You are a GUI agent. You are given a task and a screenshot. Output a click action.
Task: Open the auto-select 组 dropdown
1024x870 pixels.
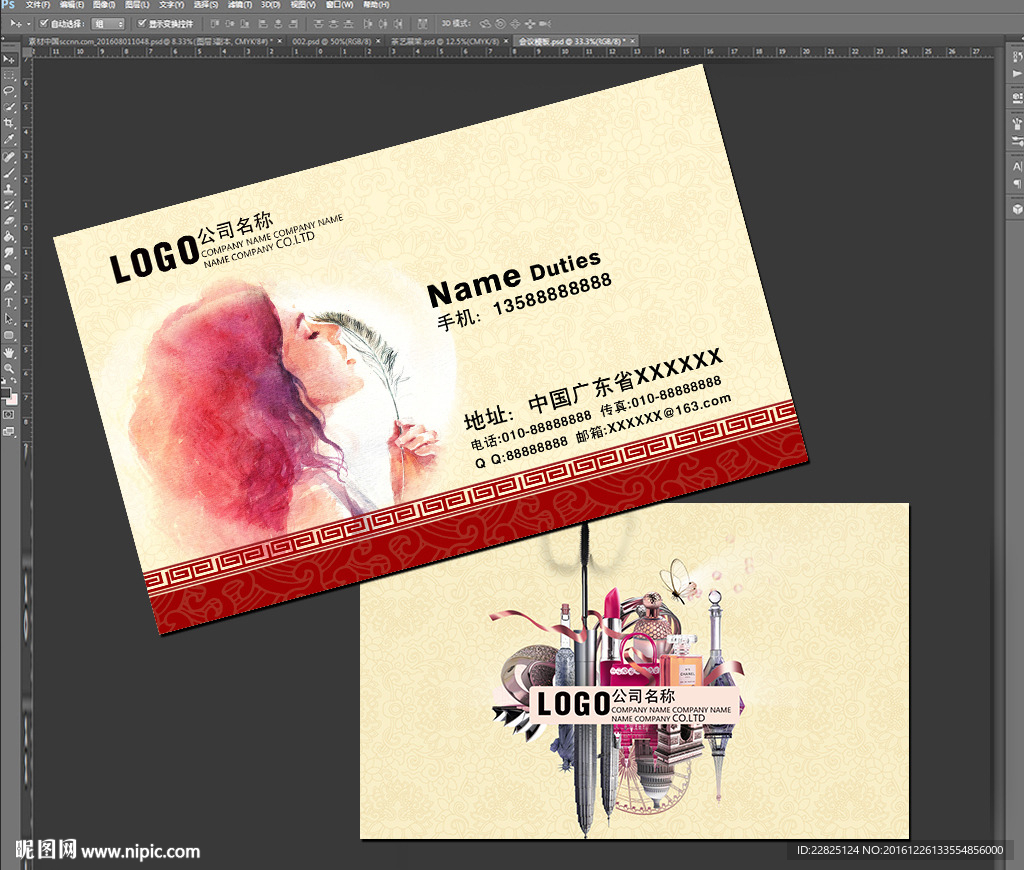pyautogui.click(x=108, y=24)
